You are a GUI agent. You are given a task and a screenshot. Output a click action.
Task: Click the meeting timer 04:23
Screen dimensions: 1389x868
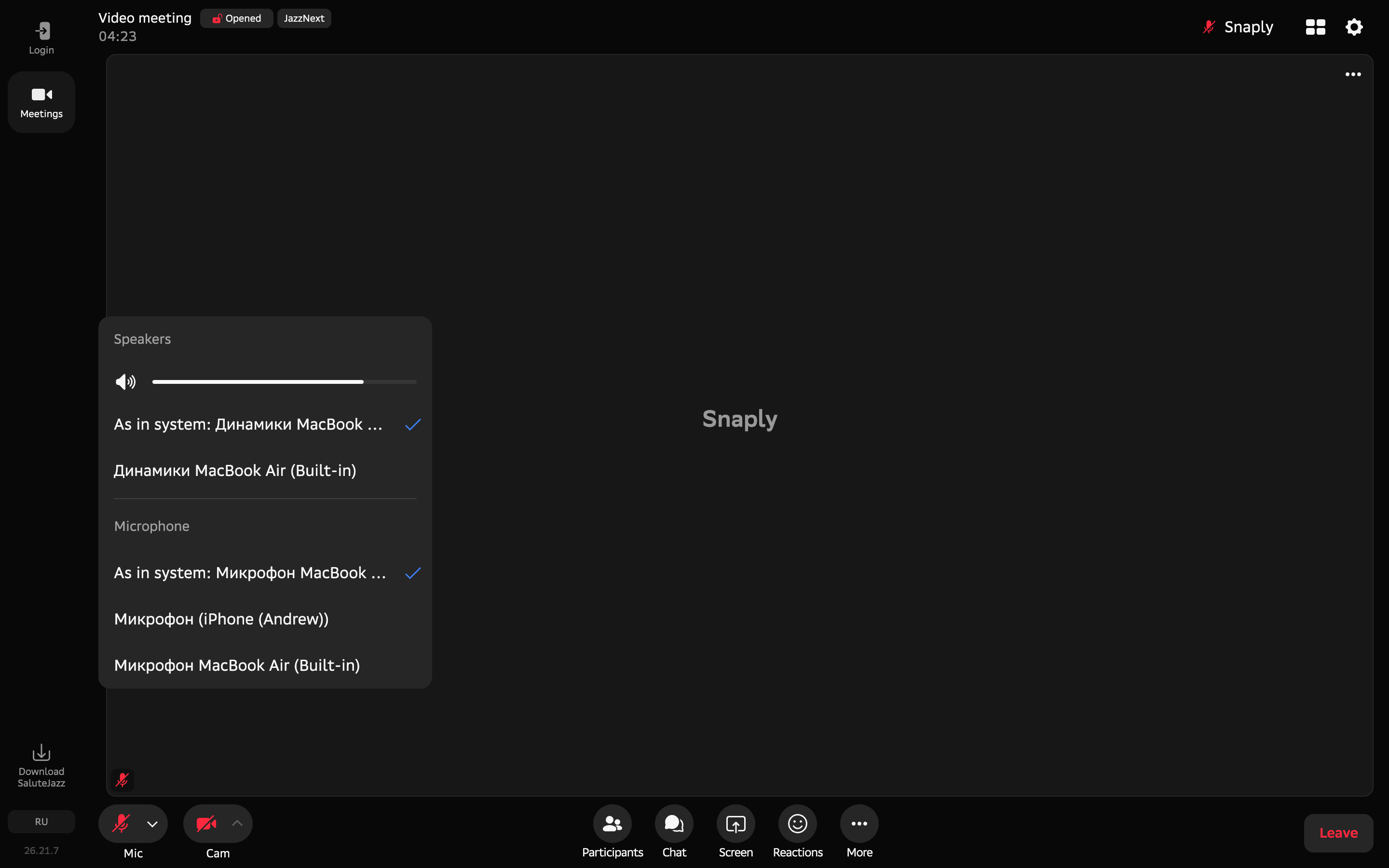(118, 36)
